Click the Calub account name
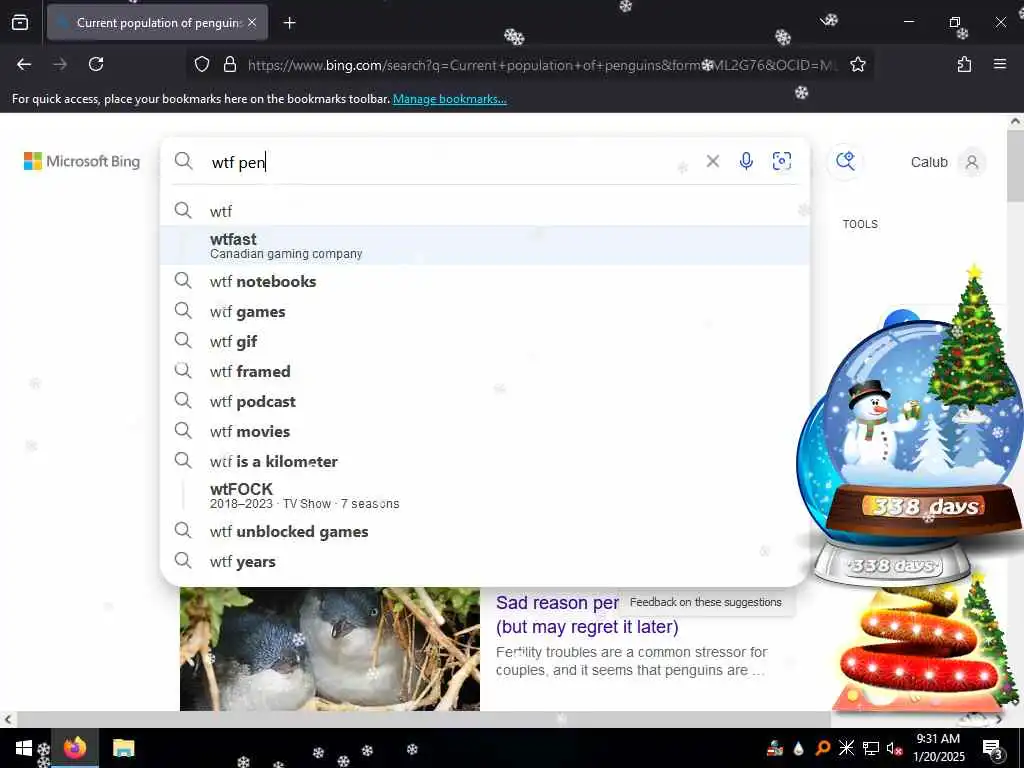Image resolution: width=1024 pixels, height=768 pixels. click(x=929, y=162)
